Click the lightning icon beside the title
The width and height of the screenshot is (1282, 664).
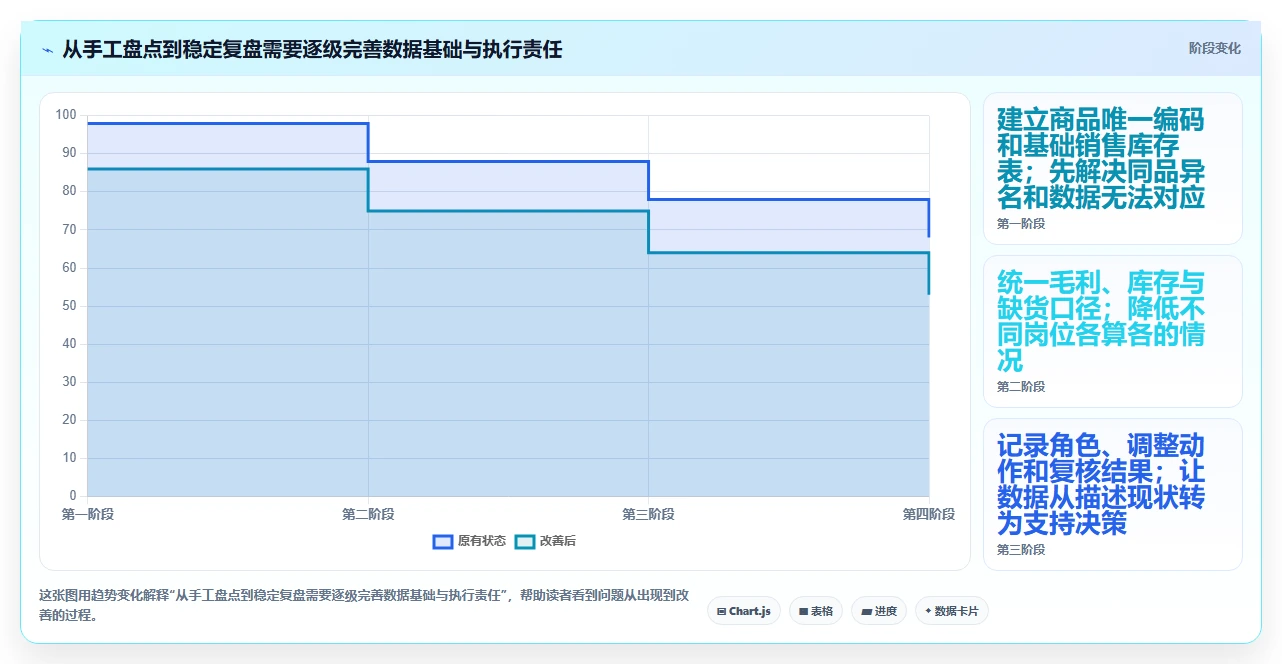point(48,49)
